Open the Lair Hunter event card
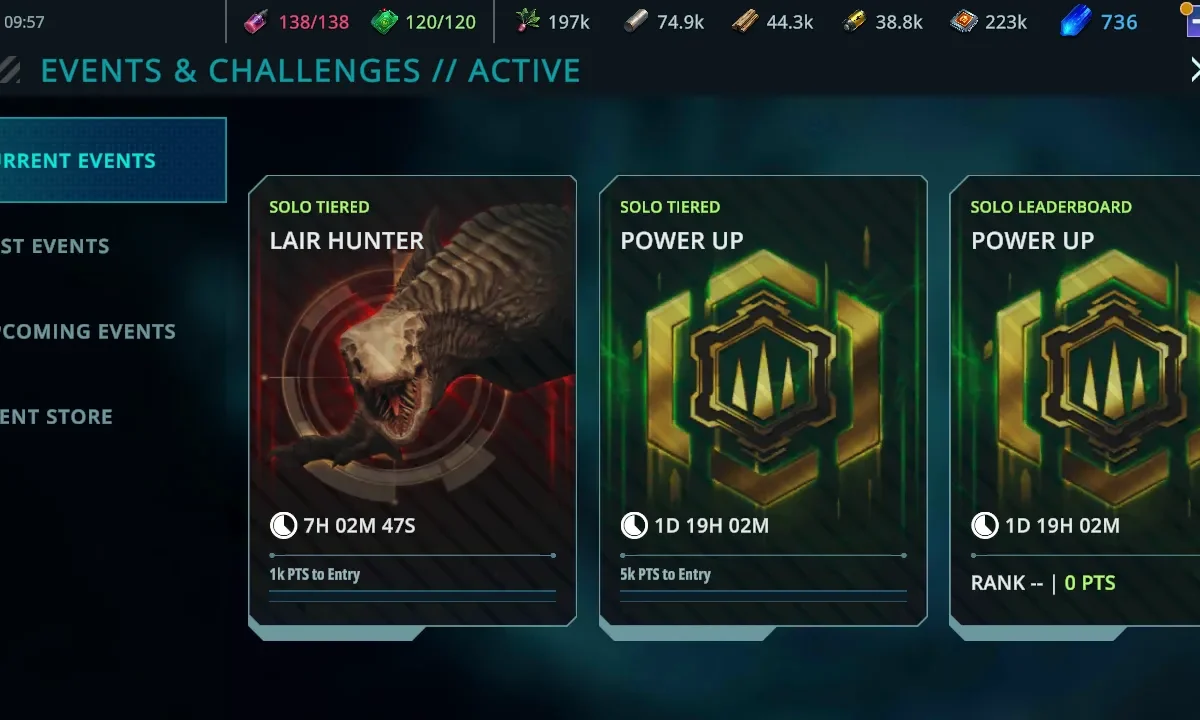 click(x=412, y=402)
